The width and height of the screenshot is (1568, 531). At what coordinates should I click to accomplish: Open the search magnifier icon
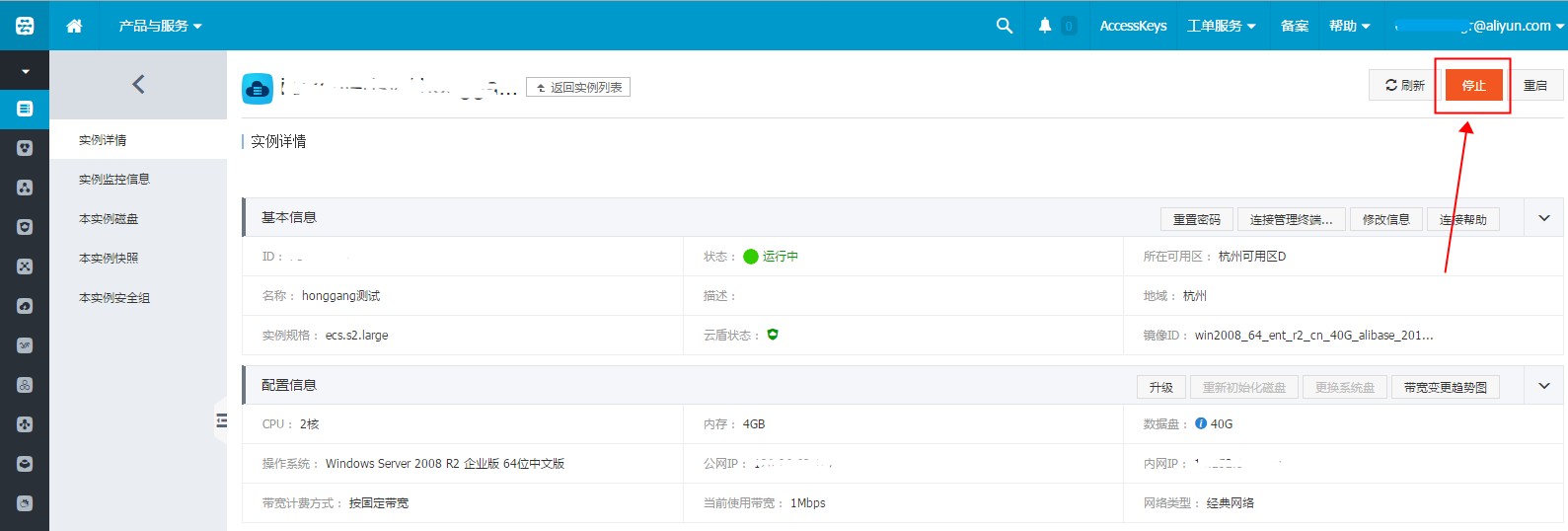(1005, 26)
